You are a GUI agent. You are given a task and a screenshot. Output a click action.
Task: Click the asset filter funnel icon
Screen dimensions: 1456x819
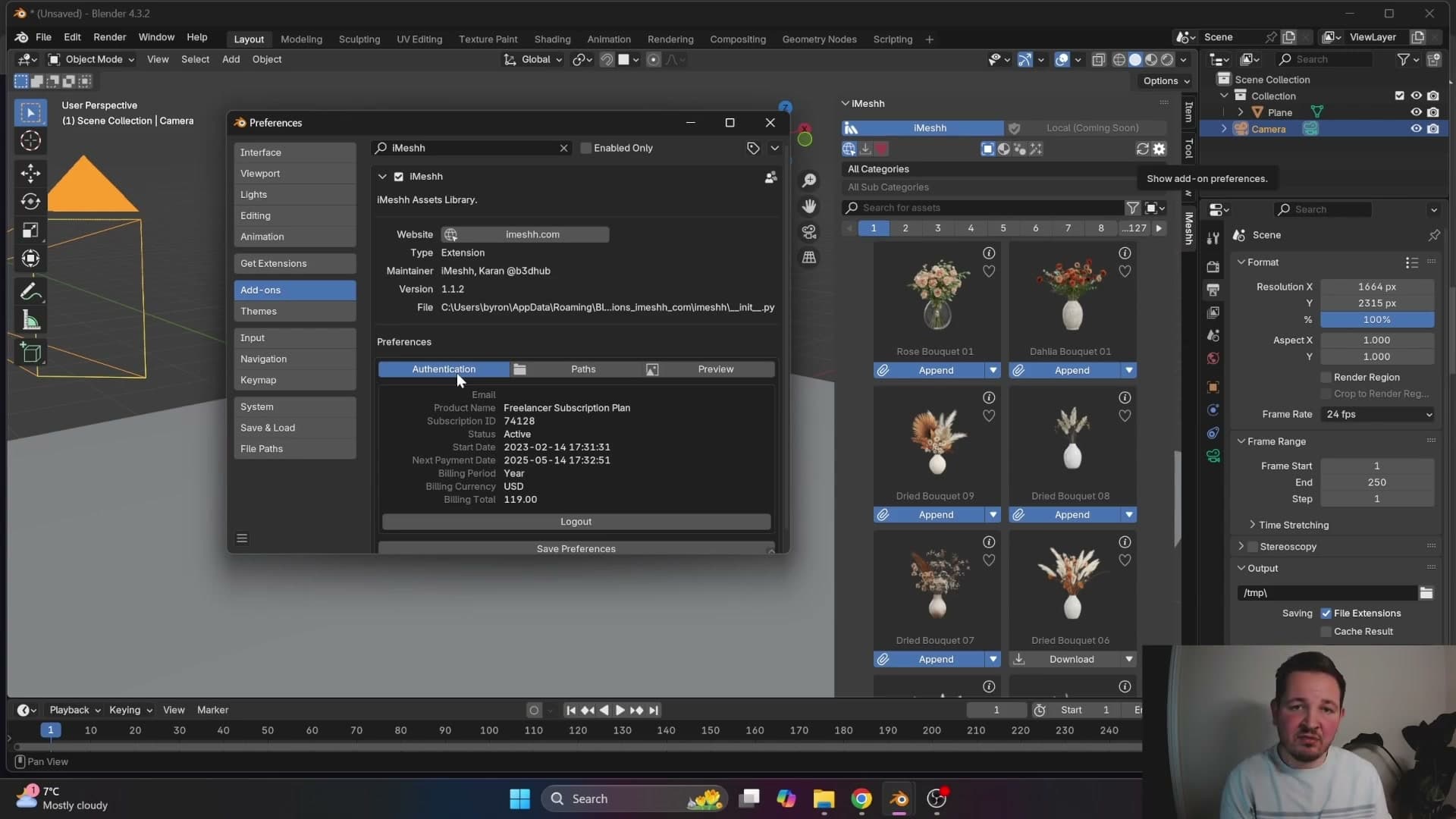pos(1132,208)
